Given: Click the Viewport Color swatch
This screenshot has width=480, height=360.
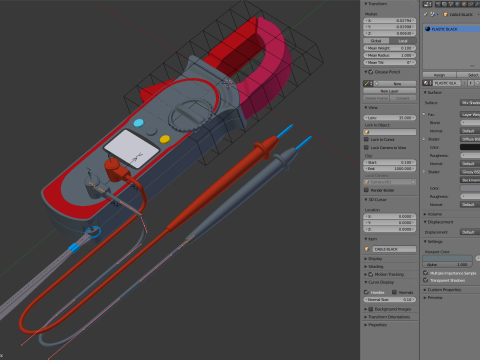Looking at the screenshot, I should pyautogui.click(x=447, y=258).
